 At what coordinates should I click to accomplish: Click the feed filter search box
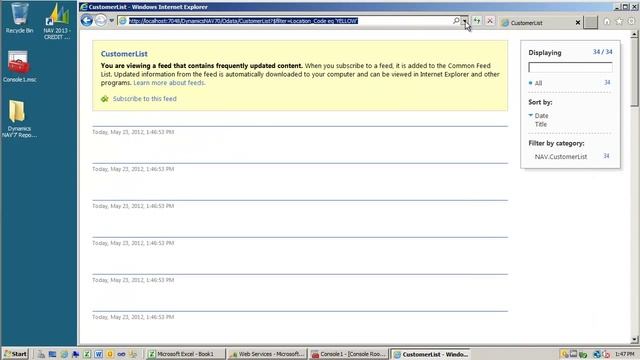click(570, 67)
